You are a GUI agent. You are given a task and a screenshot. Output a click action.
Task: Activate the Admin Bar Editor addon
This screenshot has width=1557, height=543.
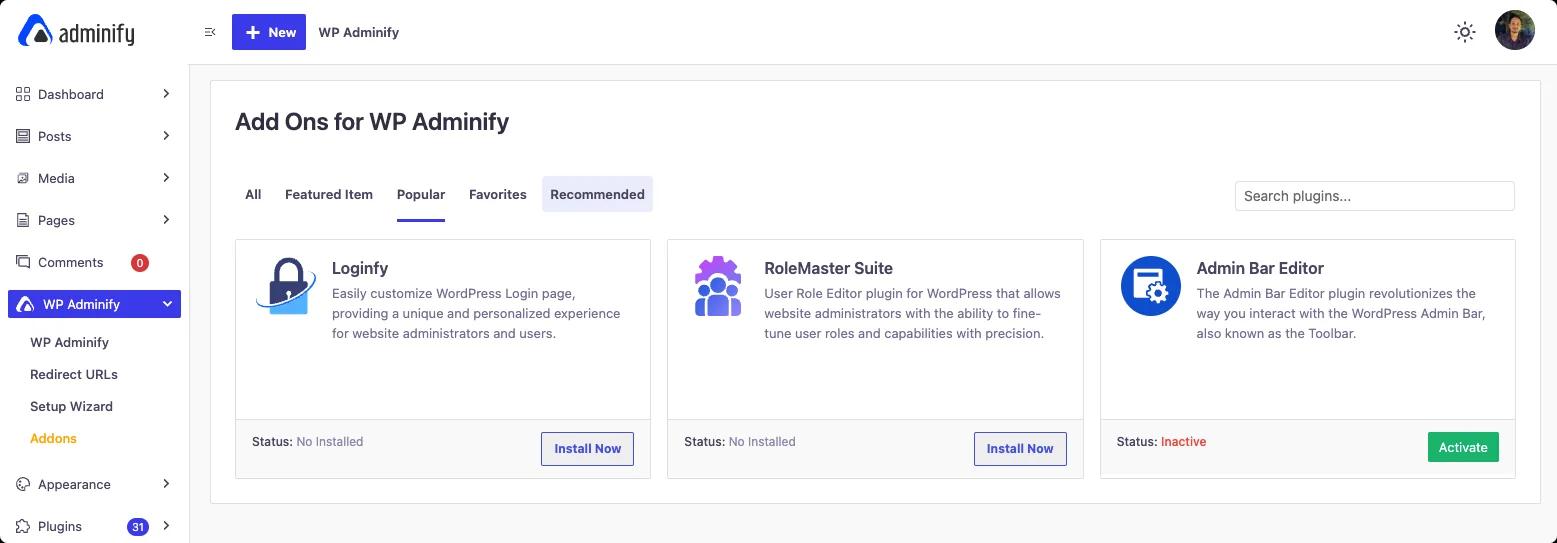pyautogui.click(x=1463, y=447)
